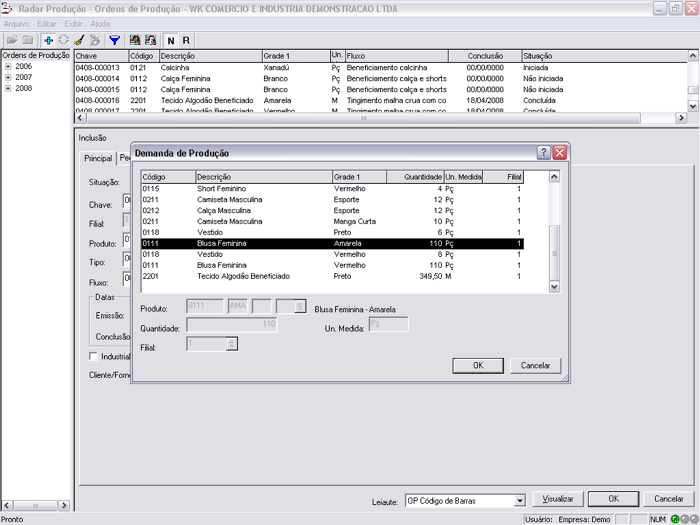Click the blue funnel filter icon
700x525 pixels.
pos(114,40)
